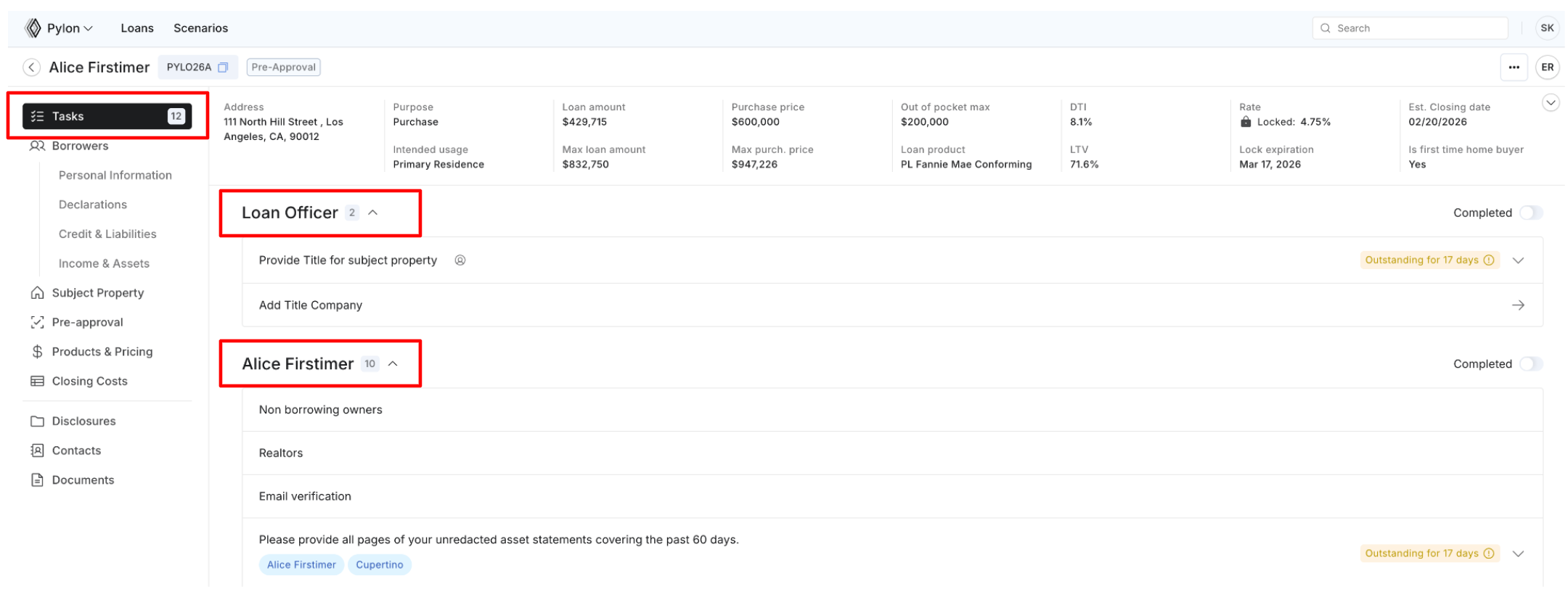Open Closing Costs section
Image resolution: width=1568 pixels, height=589 pixels.
tap(89, 381)
